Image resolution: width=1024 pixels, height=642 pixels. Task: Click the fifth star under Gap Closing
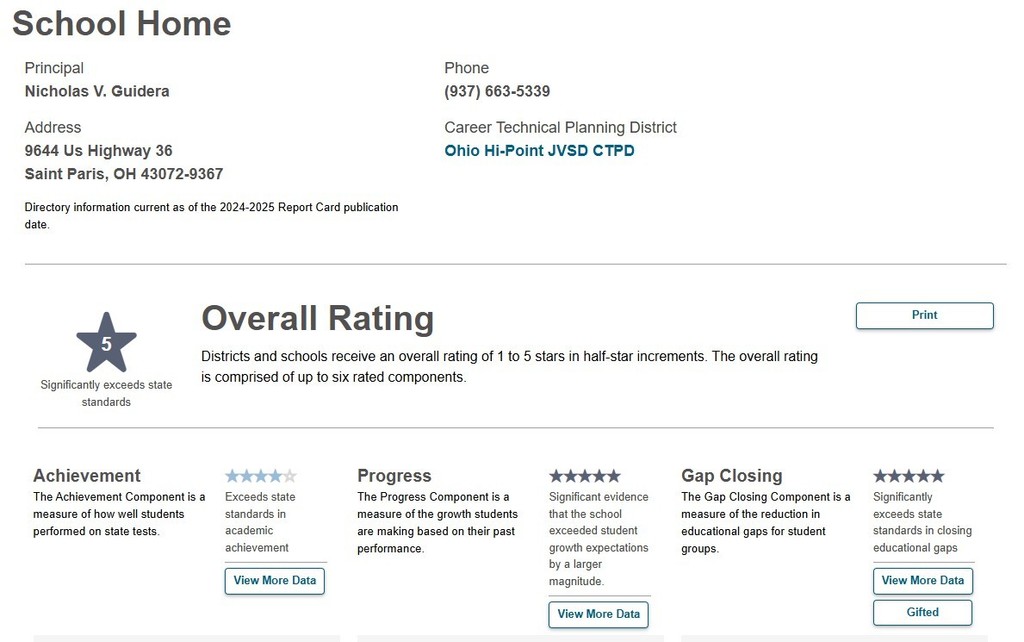coord(940,475)
